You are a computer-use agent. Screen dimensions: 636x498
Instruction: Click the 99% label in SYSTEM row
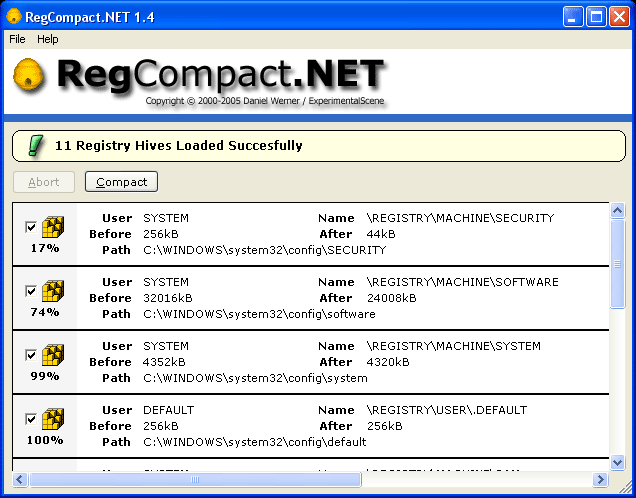point(45,376)
